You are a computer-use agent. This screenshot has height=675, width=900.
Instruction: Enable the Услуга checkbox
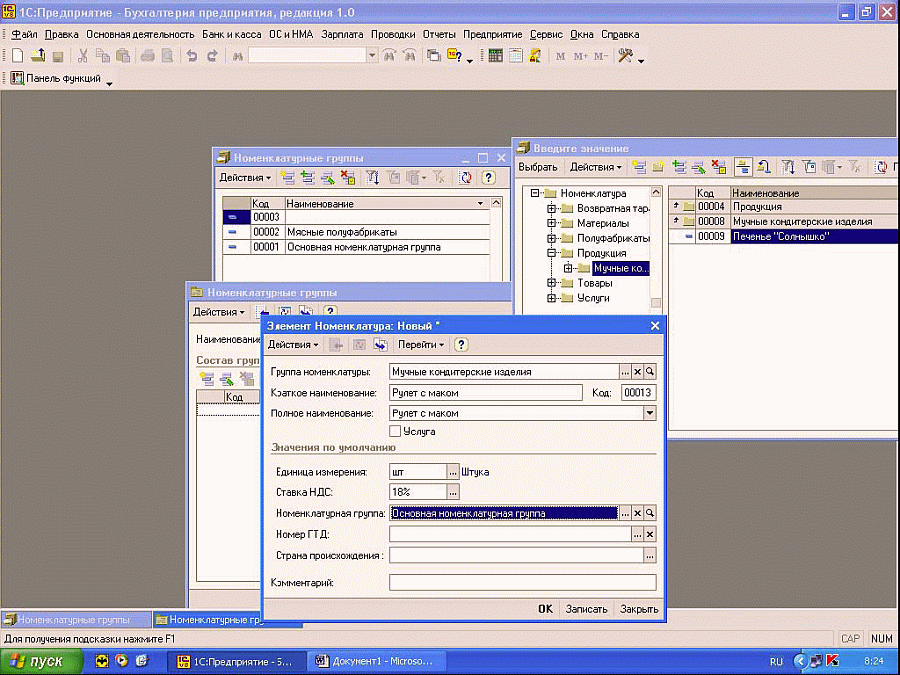click(395, 431)
